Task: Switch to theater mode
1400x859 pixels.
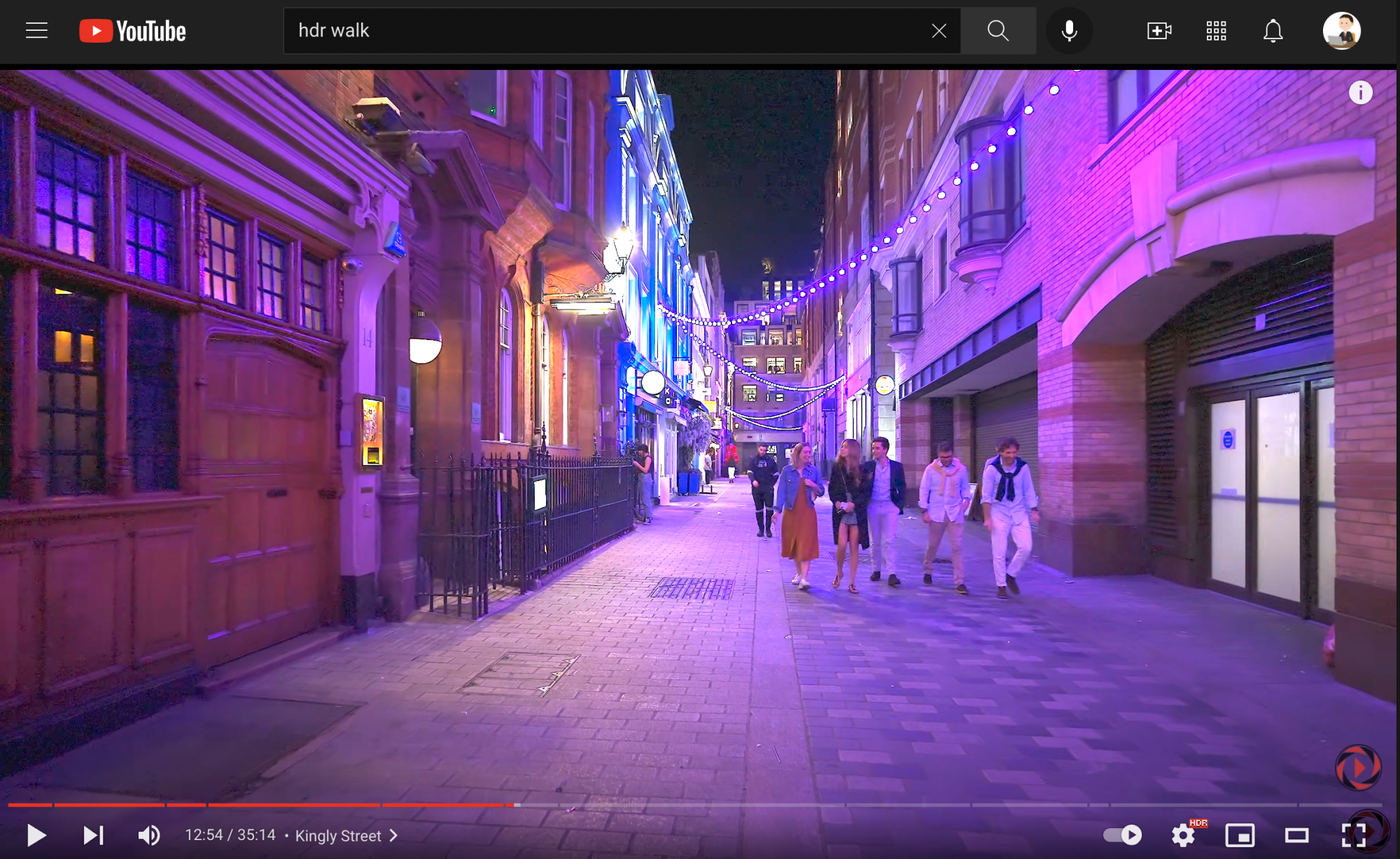Action: [1296, 835]
